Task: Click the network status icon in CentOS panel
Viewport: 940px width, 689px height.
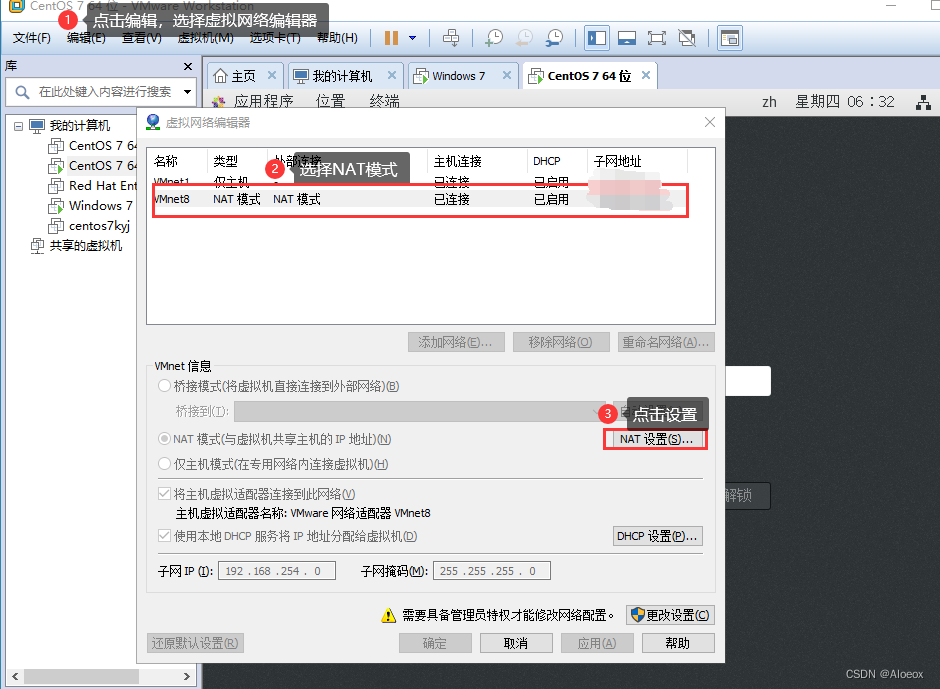Action: [x=923, y=102]
